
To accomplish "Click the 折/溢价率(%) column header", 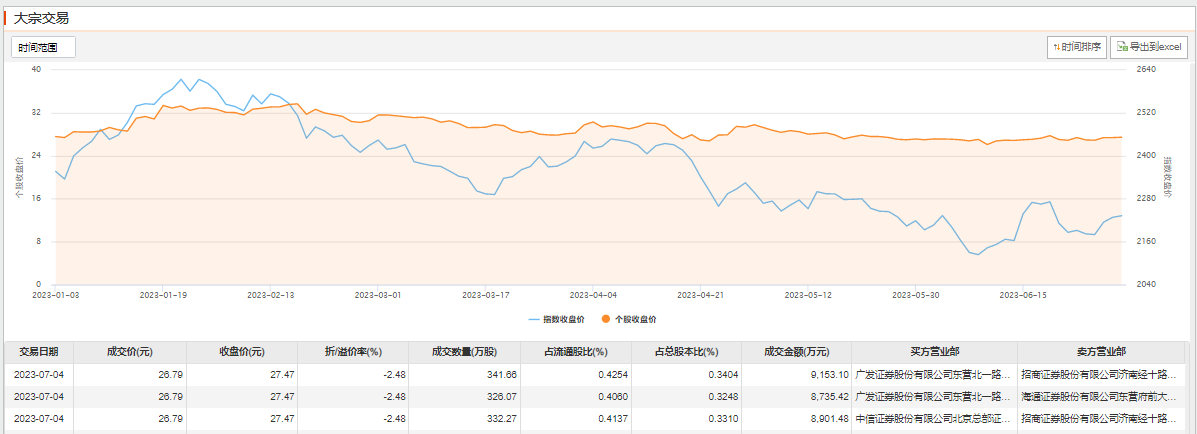I will pos(353,352).
